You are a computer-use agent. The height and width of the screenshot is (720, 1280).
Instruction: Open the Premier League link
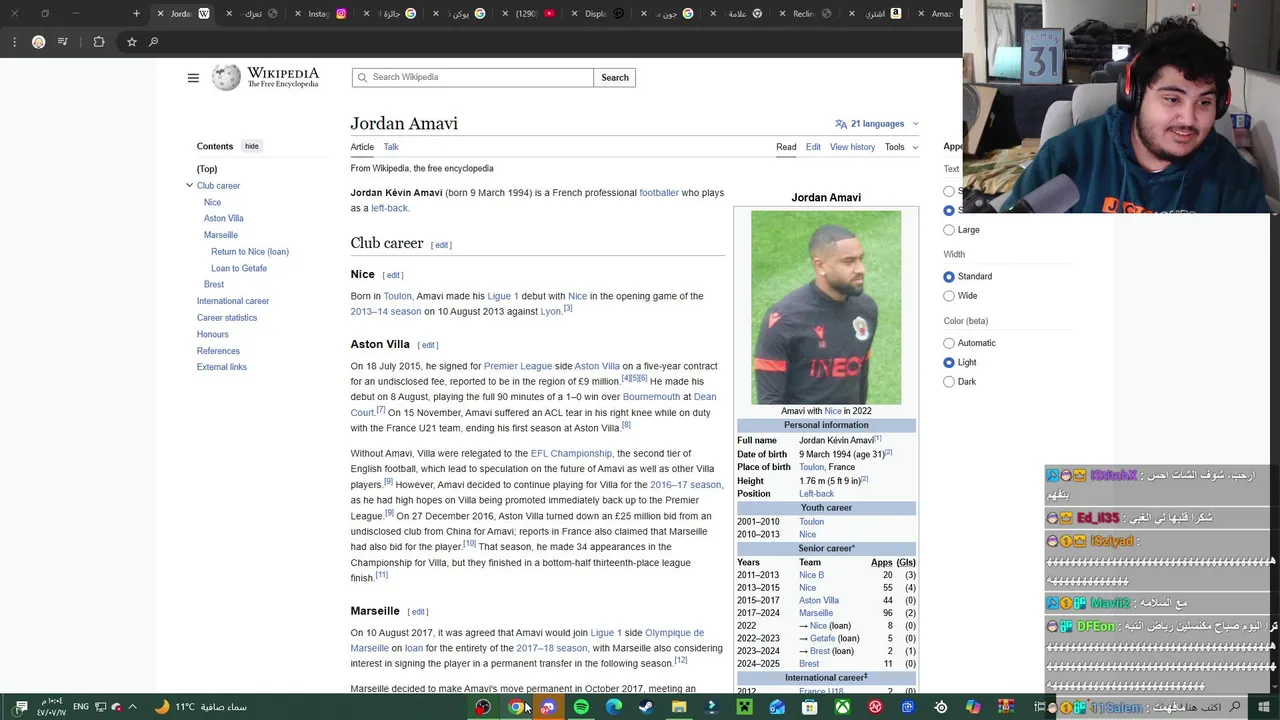[518, 366]
